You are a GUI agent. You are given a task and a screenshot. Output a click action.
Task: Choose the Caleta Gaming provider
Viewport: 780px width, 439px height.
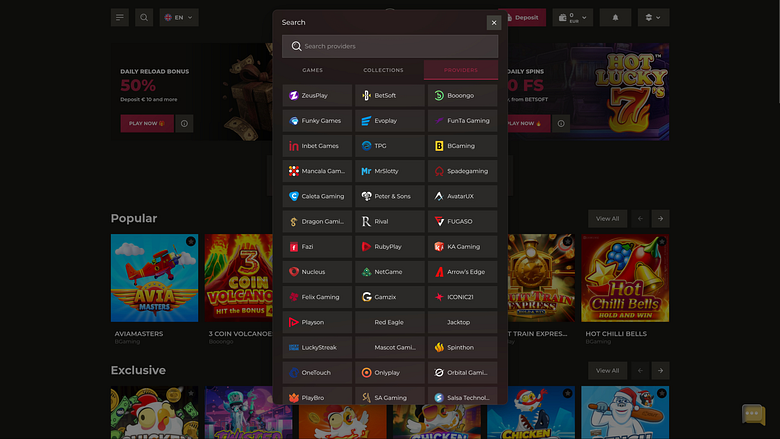coord(317,196)
